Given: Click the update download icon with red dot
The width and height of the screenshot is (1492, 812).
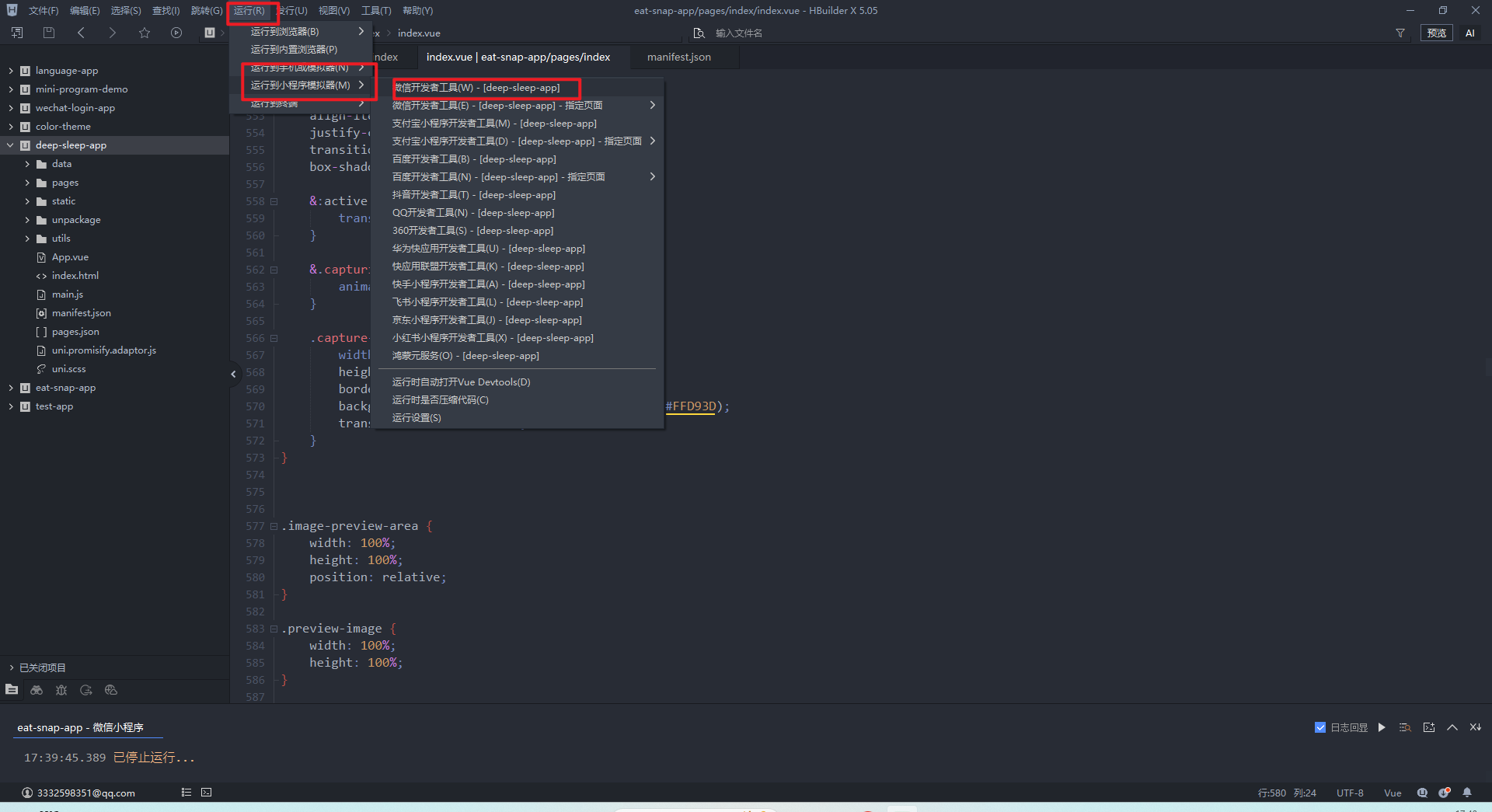Looking at the screenshot, I should coord(1445,793).
